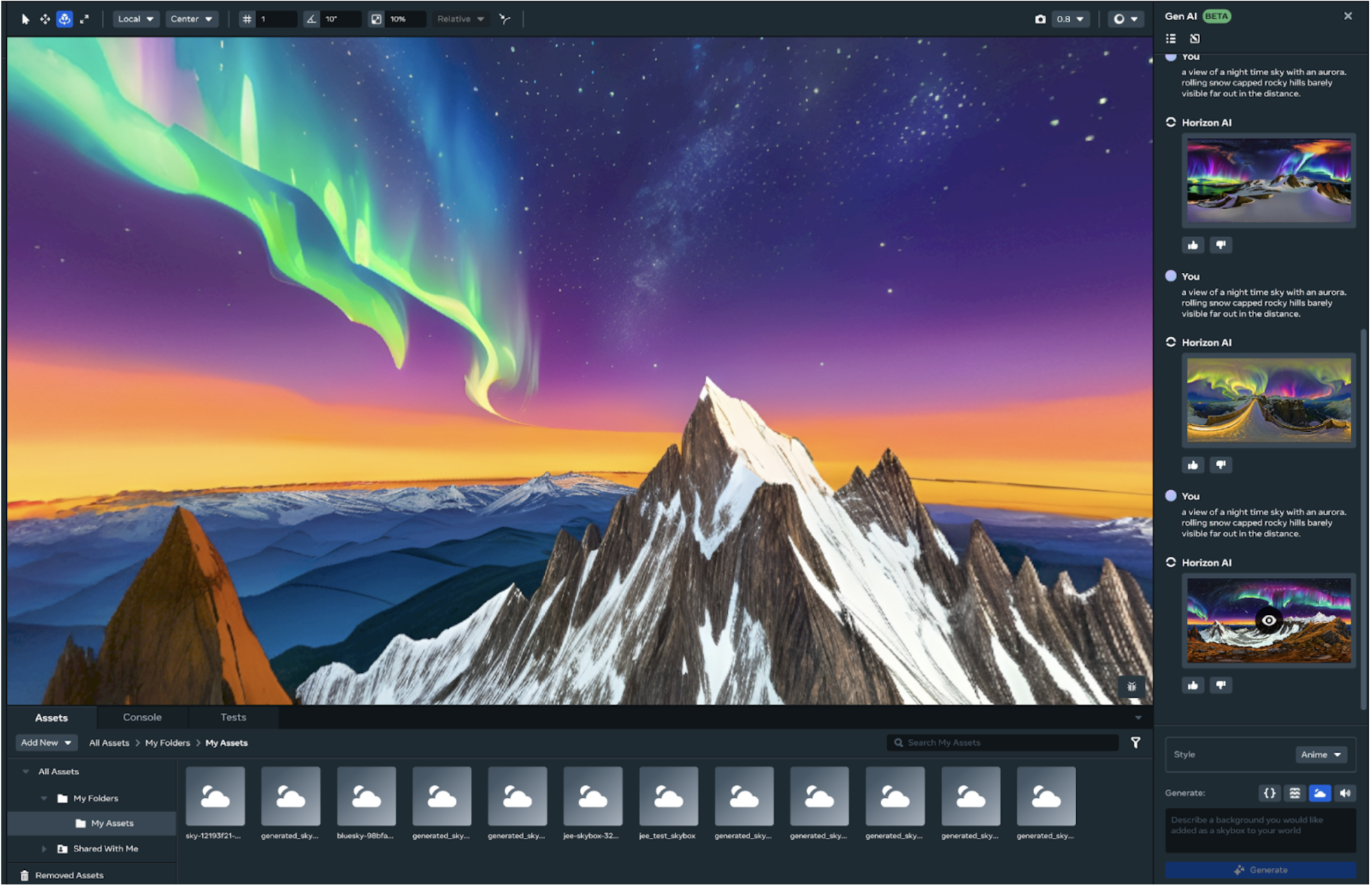1372x887 pixels.
Task: Click the camera speed icon
Action: [1040, 19]
